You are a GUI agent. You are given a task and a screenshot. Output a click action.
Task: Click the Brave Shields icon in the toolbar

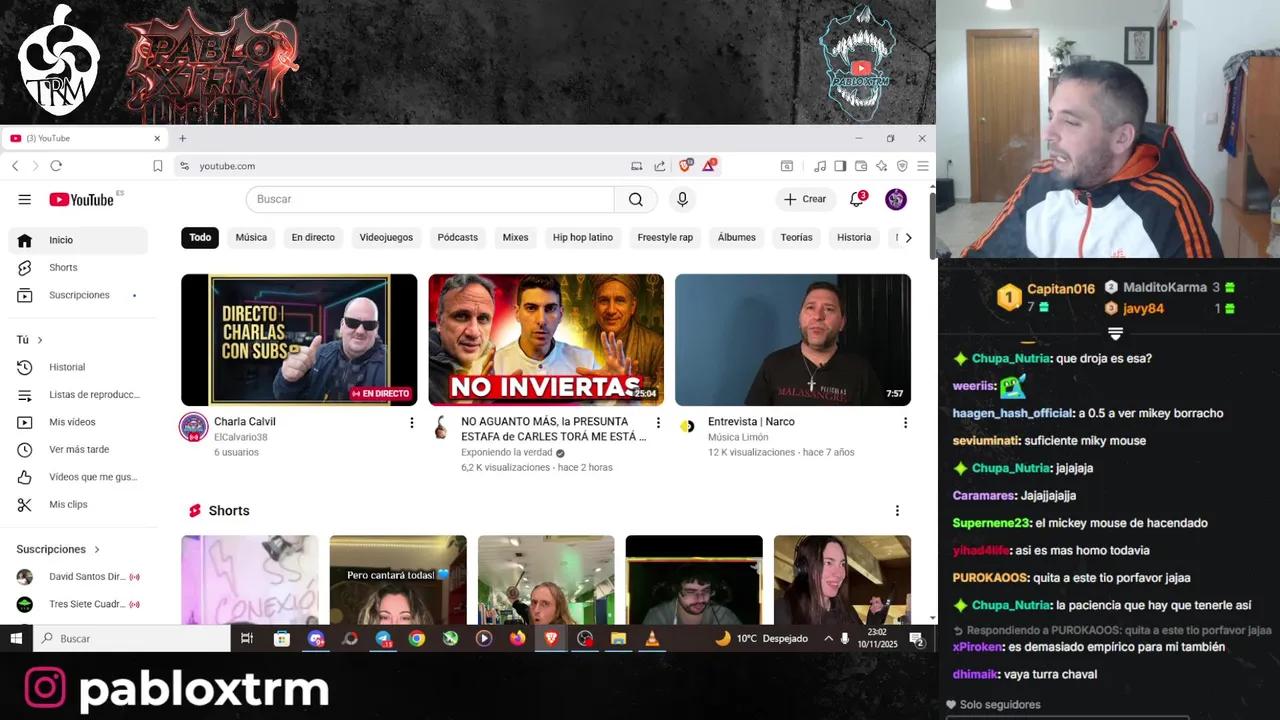(686, 165)
